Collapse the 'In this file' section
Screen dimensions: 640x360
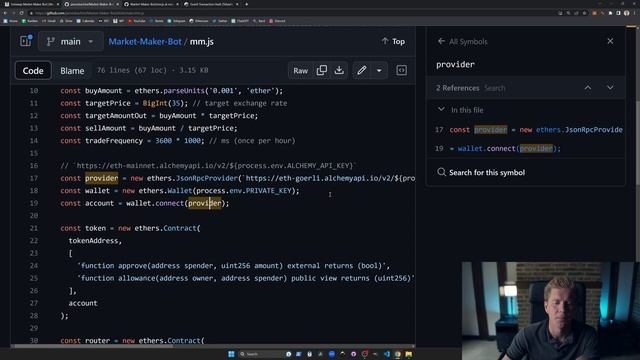pyautogui.click(x=441, y=109)
